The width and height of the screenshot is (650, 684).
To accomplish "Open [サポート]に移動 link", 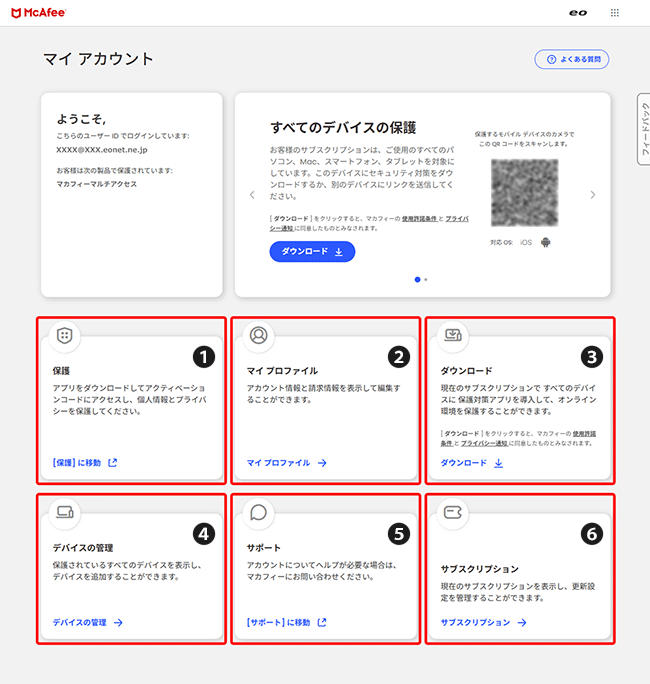I will tap(278, 622).
